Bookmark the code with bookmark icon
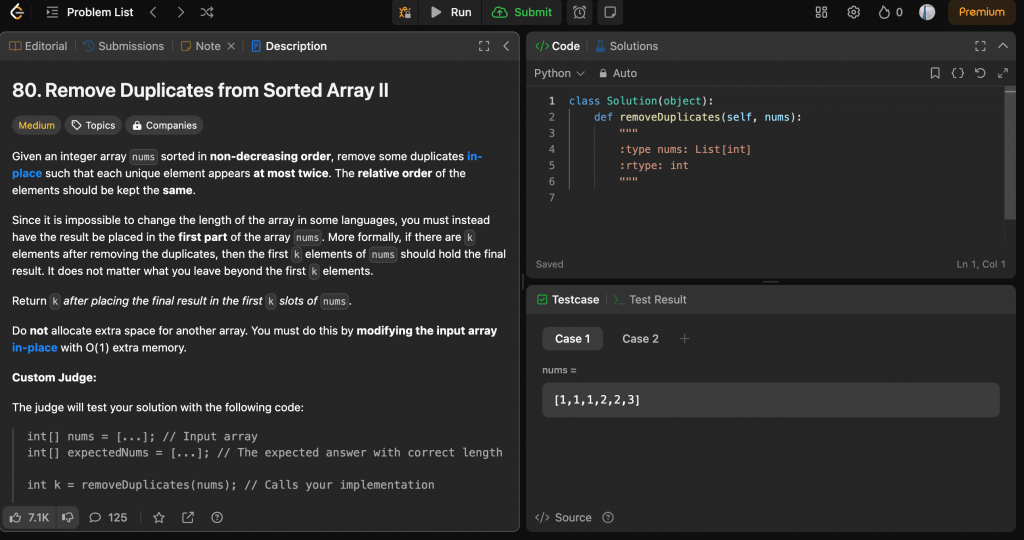The width and height of the screenshot is (1024, 540). (935, 73)
